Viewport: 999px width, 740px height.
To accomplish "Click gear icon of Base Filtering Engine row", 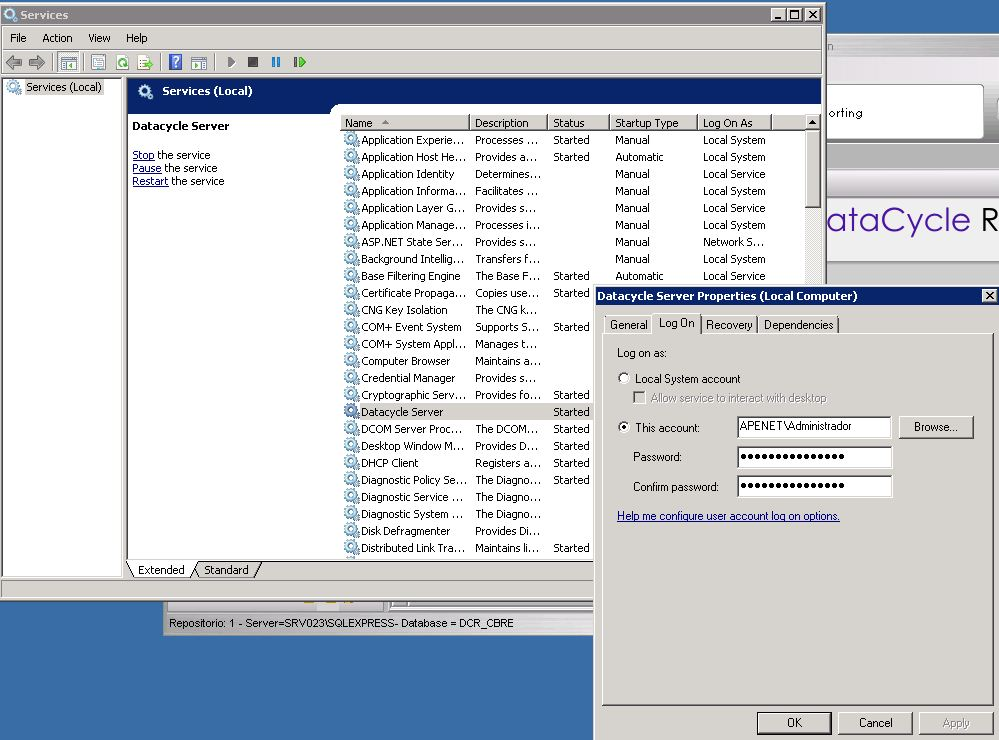I will [x=351, y=275].
